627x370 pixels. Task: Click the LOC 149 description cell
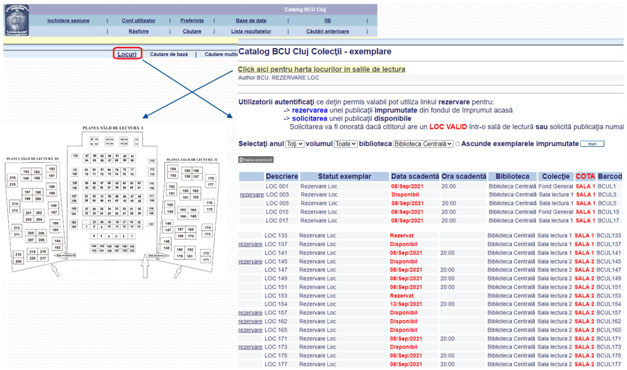pyautogui.click(x=276, y=278)
